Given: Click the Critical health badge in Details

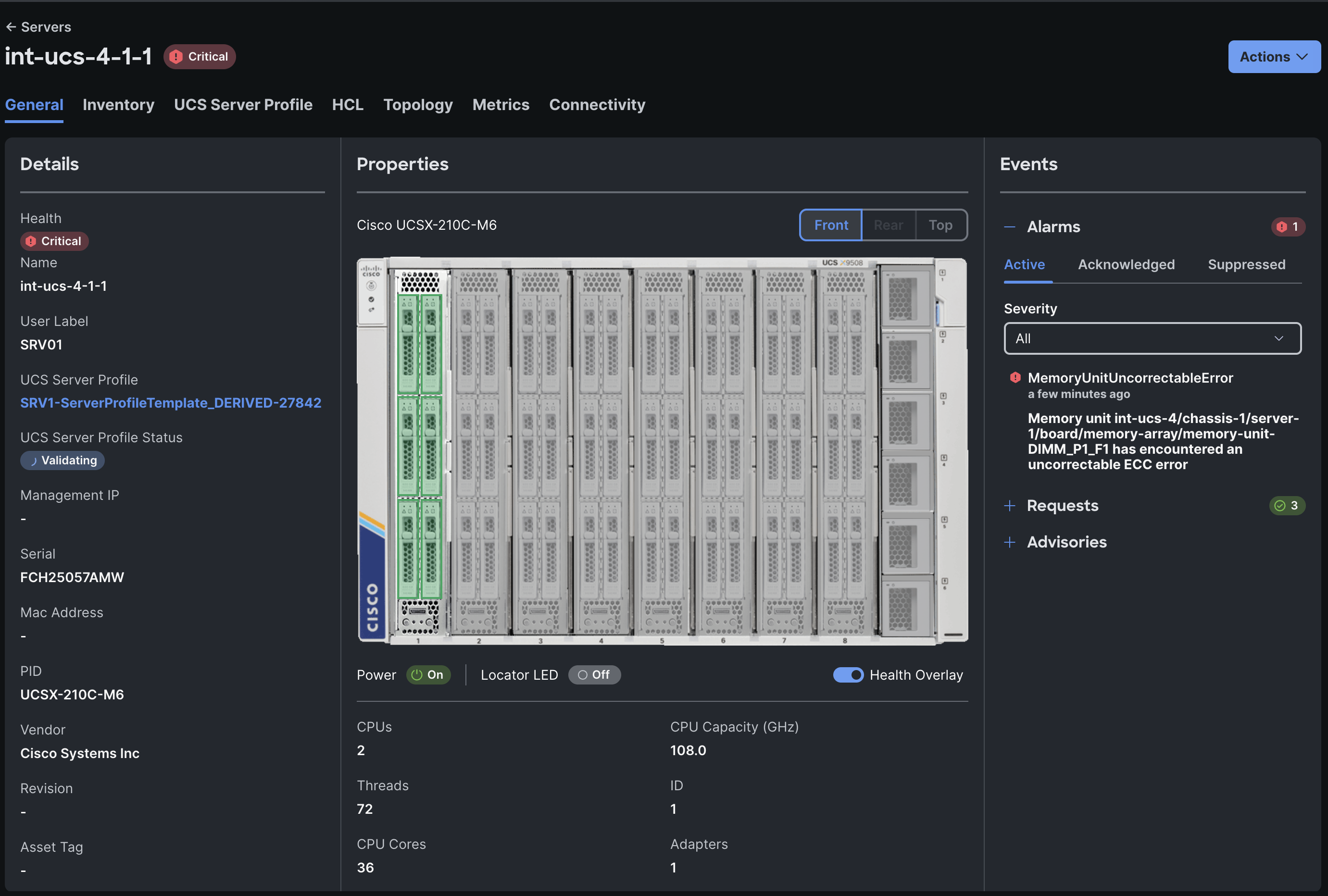Looking at the screenshot, I should pos(54,241).
